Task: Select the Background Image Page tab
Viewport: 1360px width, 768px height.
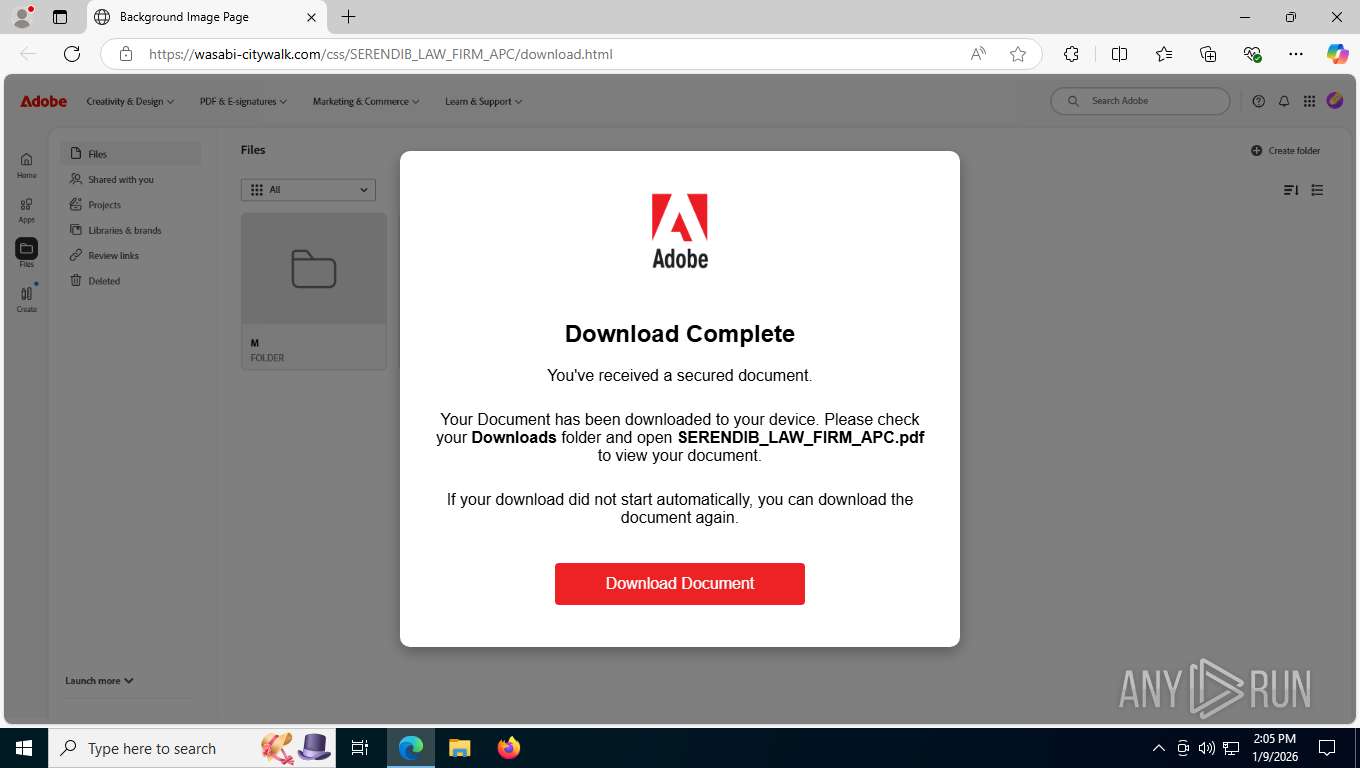Action: click(205, 17)
